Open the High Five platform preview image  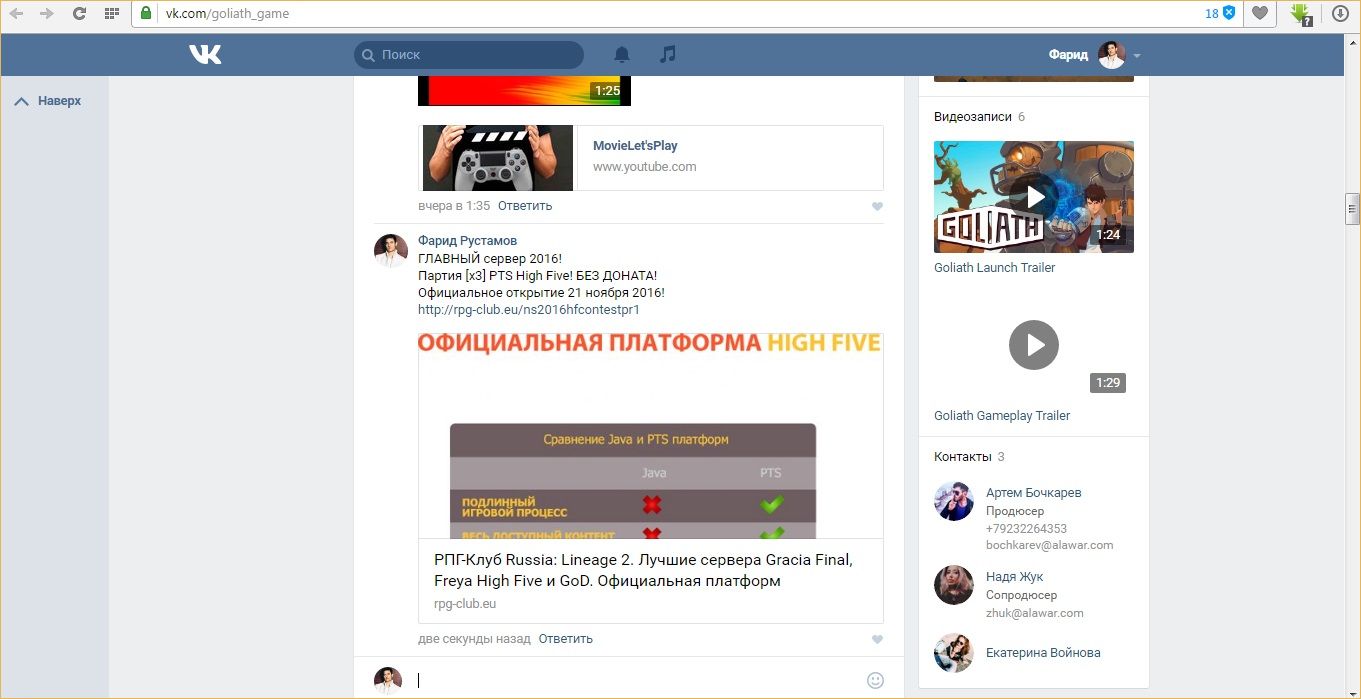[x=650, y=436]
